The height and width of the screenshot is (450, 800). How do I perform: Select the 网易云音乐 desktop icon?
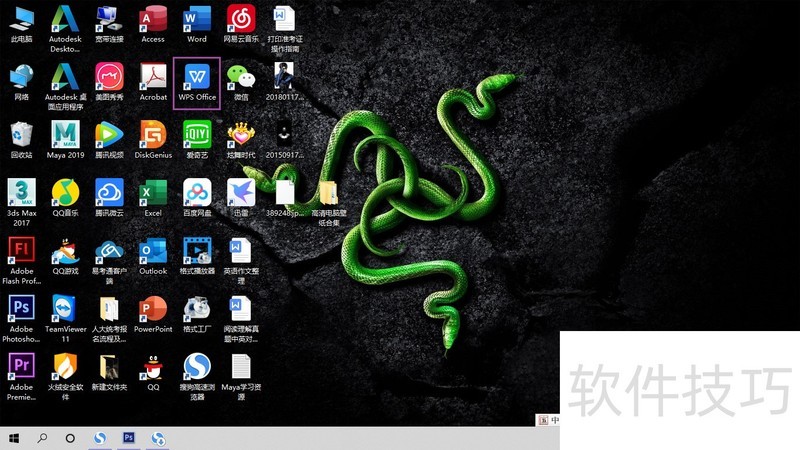pyautogui.click(x=241, y=24)
